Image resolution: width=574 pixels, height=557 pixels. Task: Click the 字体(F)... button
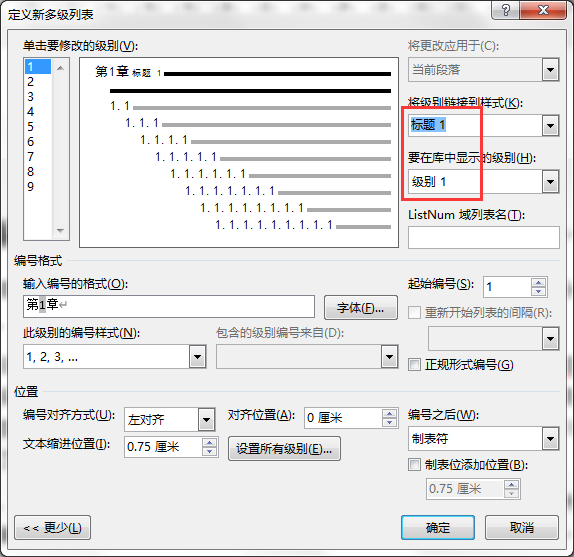coord(361,308)
